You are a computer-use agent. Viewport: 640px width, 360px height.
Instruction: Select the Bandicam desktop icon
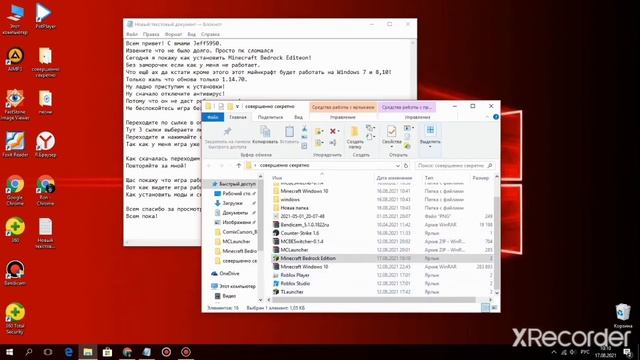tap(15, 273)
